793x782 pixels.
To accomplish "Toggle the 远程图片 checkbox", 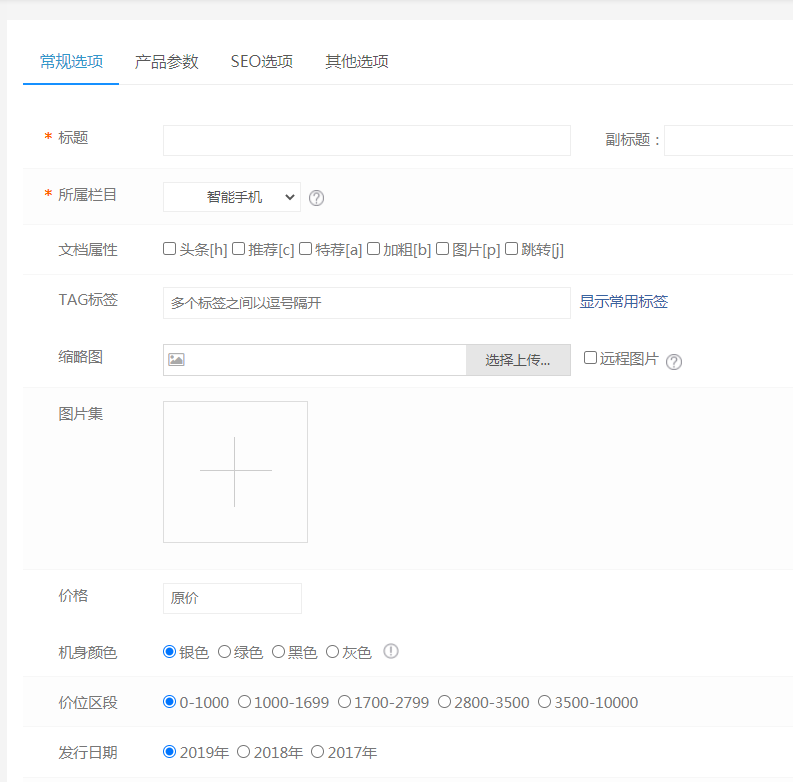I will pos(591,358).
